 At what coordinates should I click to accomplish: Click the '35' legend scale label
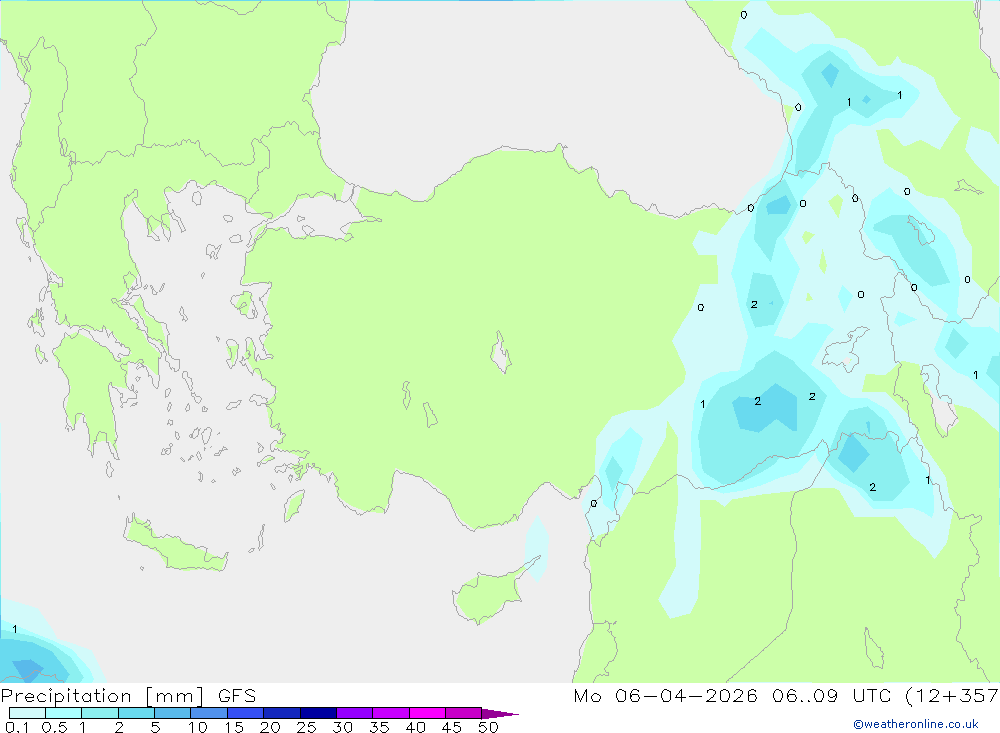(x=379, y=727)
